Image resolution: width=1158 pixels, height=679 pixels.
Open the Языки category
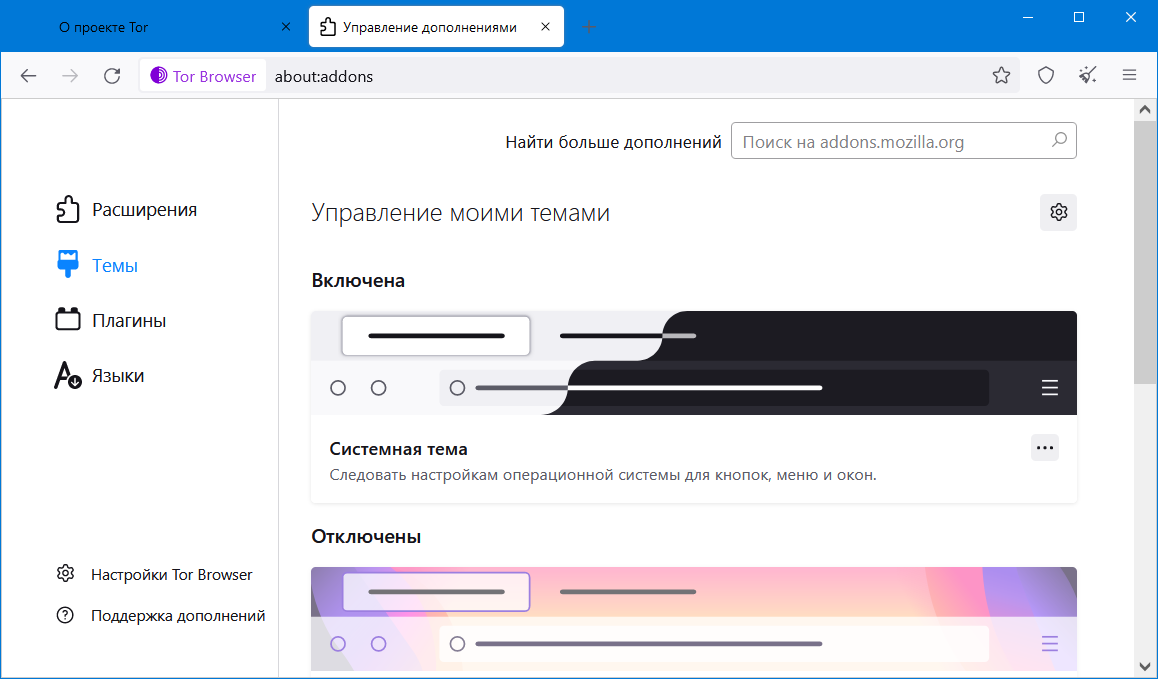coord(100,375)
